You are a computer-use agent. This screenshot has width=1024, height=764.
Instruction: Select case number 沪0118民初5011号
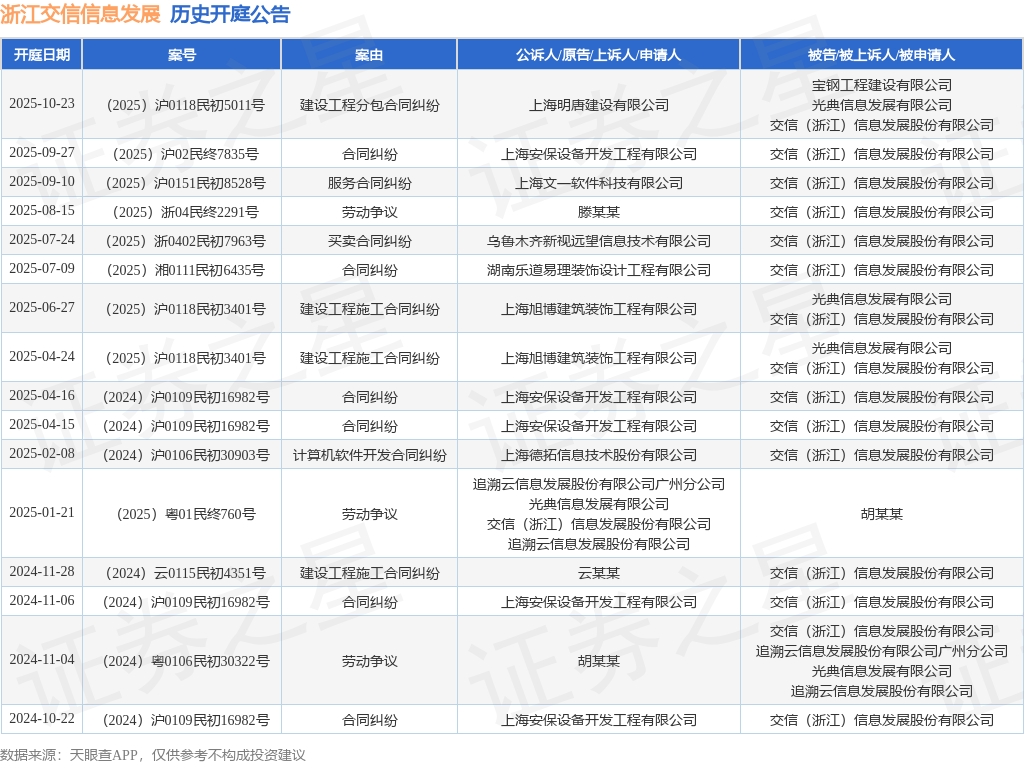[x=185, y=105]
